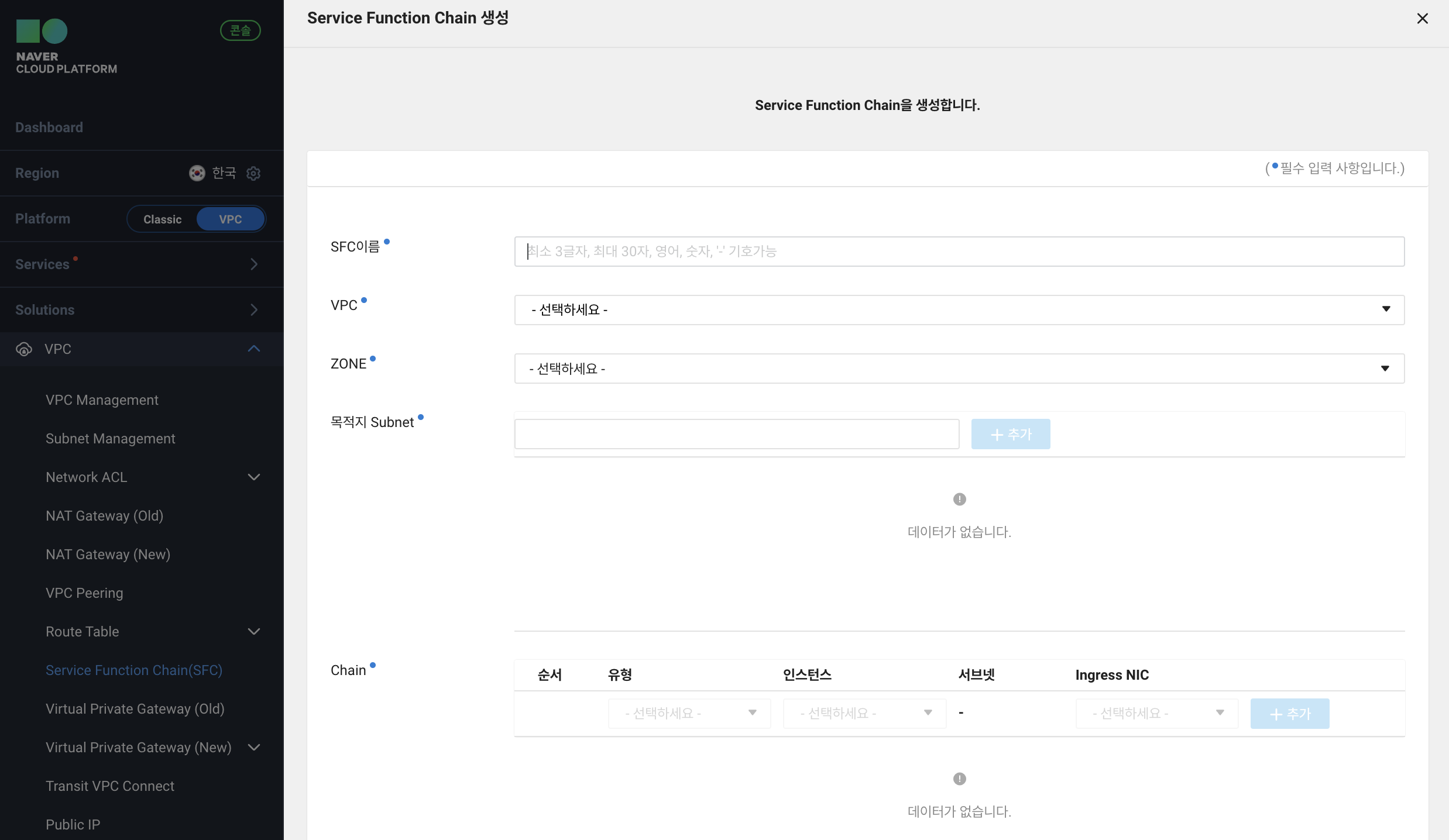
Task: Click the Korea flag region icon
Action: point(197,173)
